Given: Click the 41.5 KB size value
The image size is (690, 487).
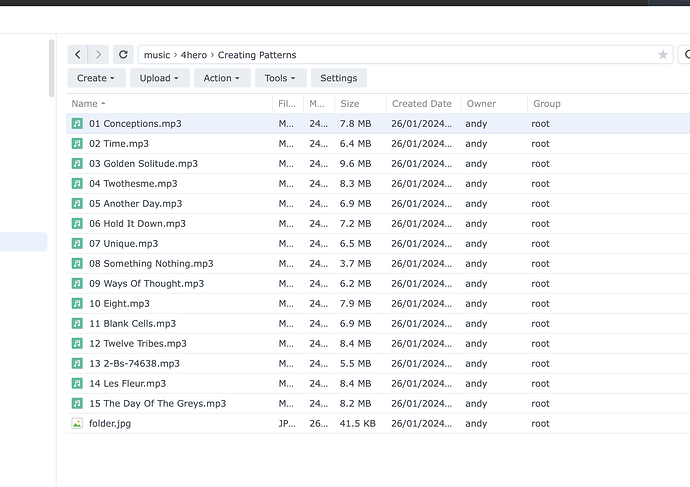Looking at the screenshot, I should 357,424.
